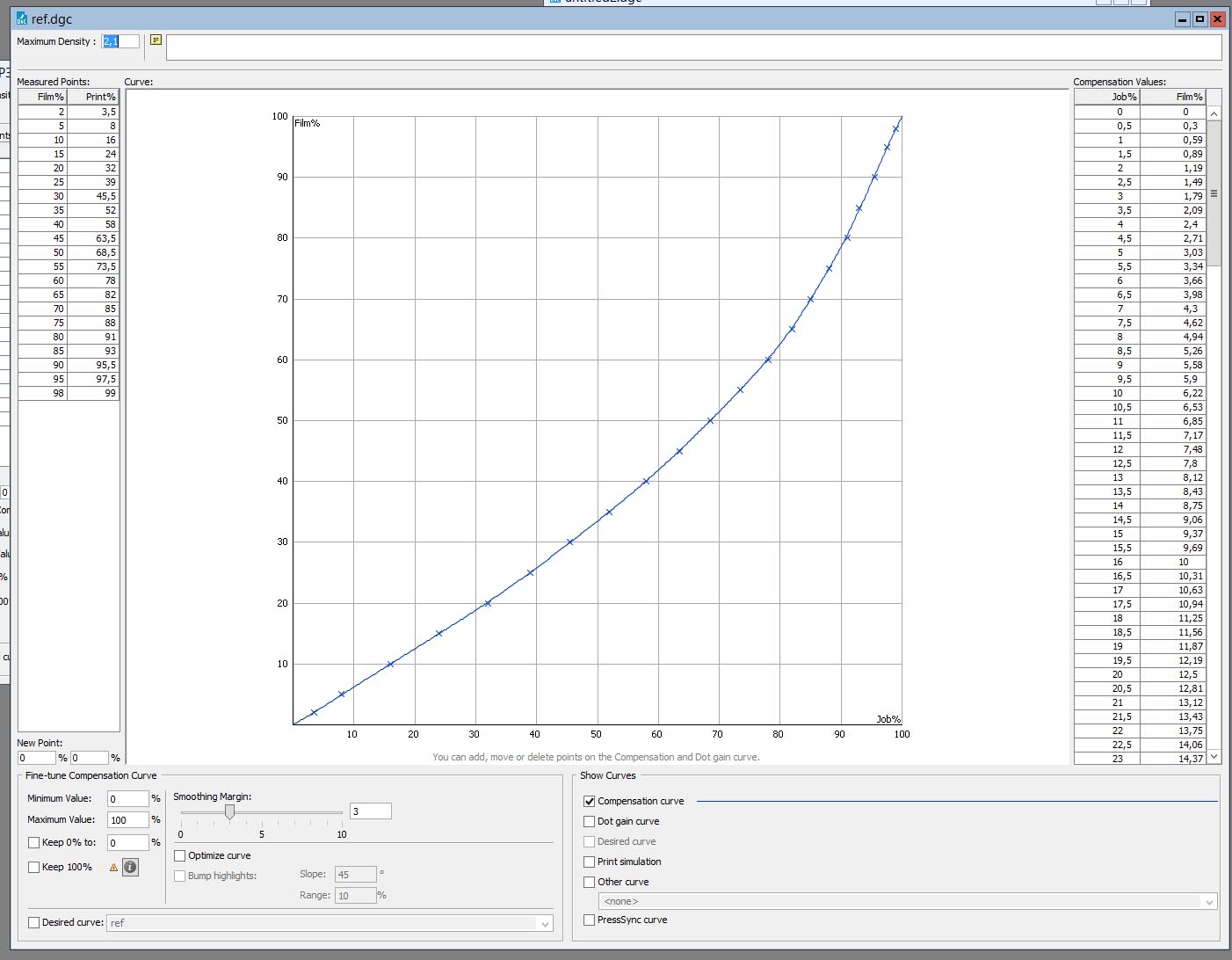
Task: Click Job% cell '16,5' in Compensation Values
Action: [1107, 576]
